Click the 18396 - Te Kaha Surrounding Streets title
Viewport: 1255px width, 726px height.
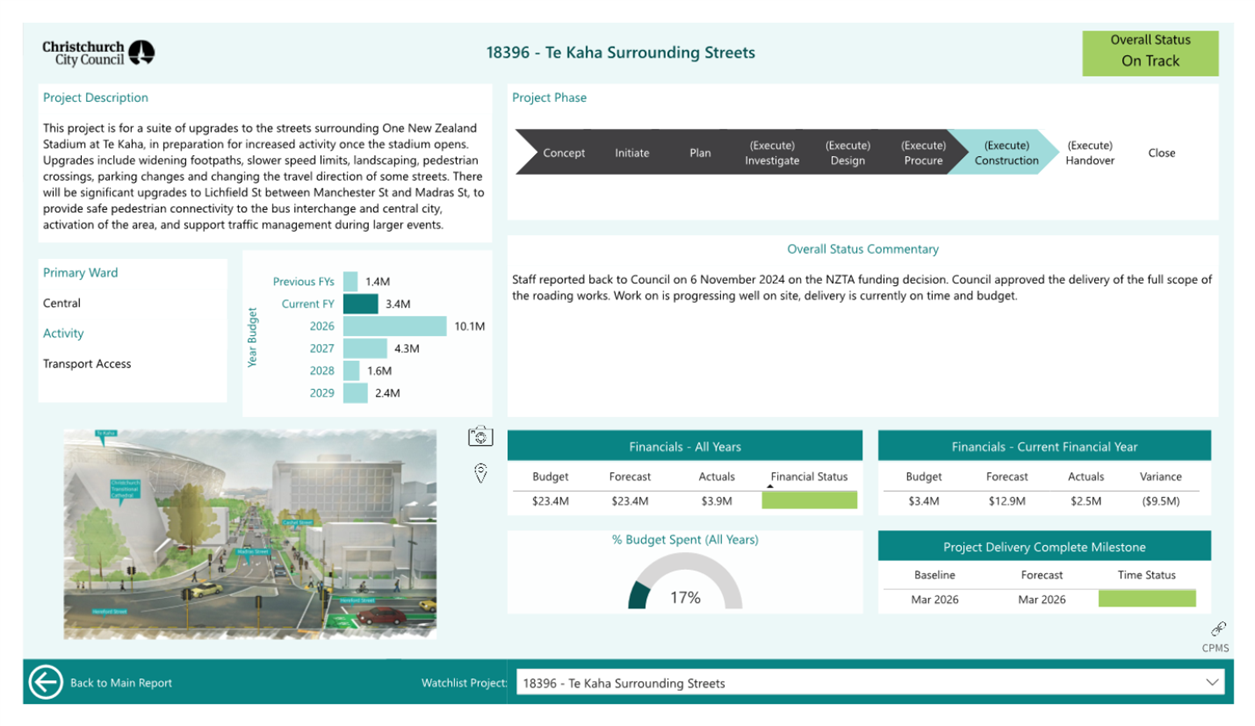pyautogui.click(x=621, y=52)
